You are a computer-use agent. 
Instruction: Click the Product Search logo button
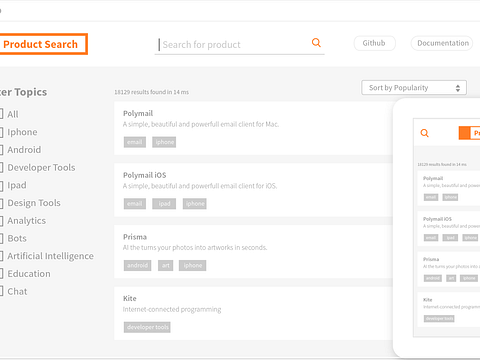[x=43, y=44]
